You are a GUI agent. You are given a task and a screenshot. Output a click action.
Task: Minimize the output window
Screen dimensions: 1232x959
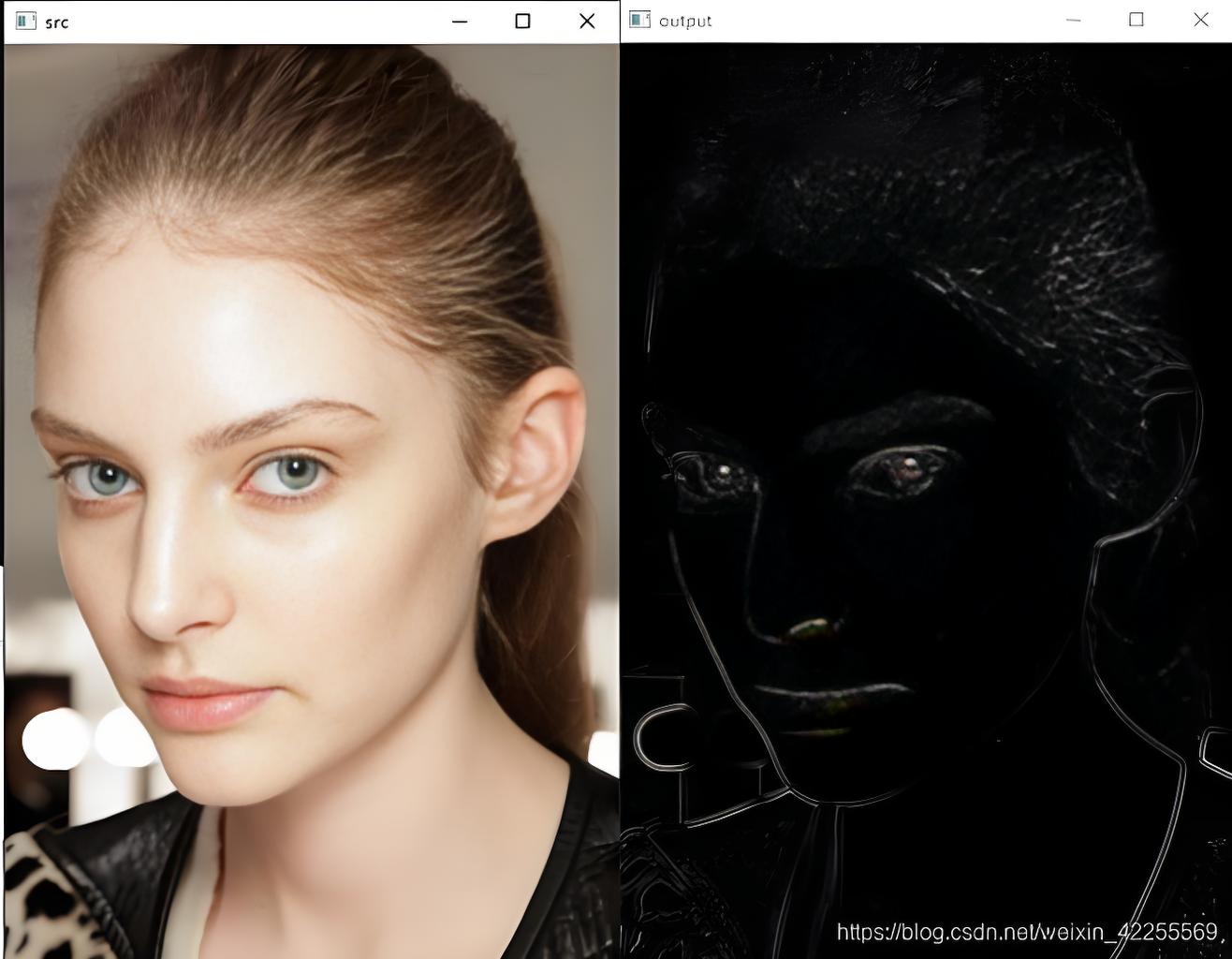click(x=1073, y=20)
